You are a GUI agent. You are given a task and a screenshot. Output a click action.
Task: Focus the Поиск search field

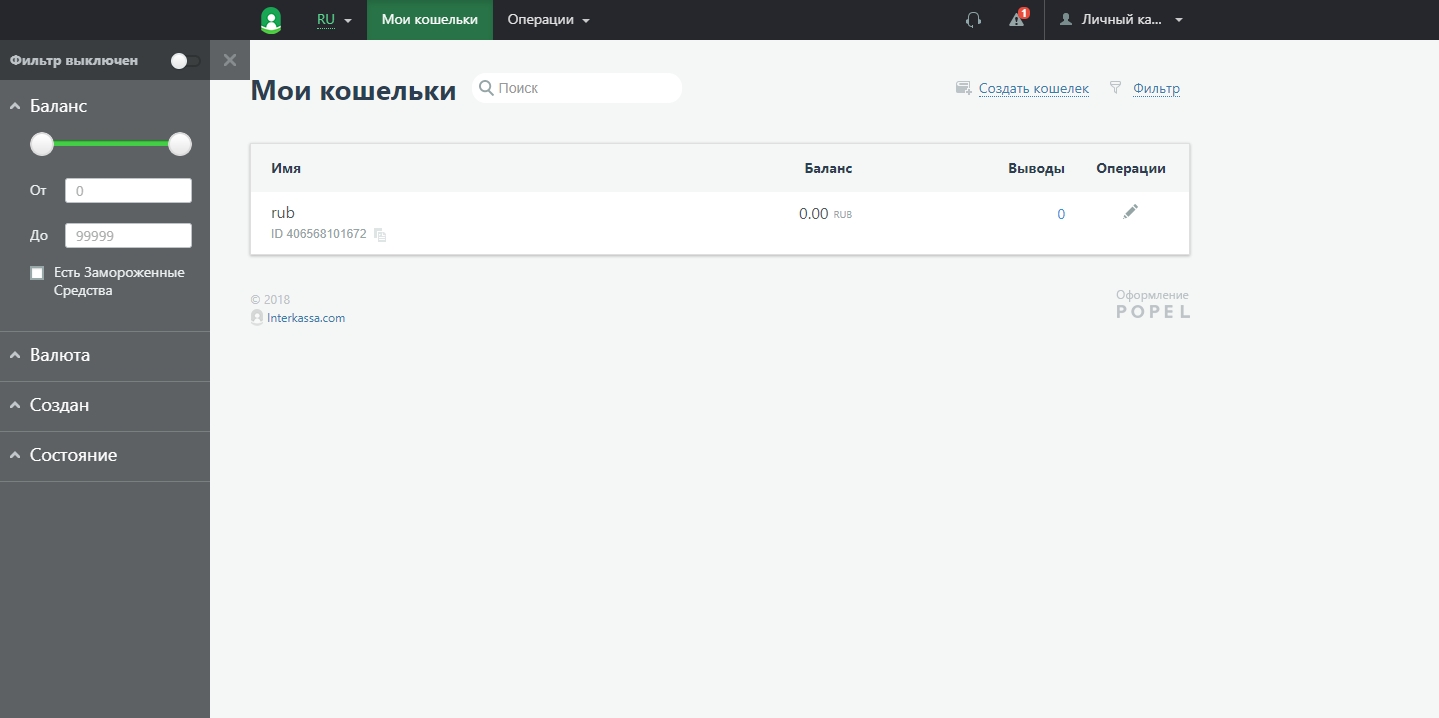click(577, 88)
